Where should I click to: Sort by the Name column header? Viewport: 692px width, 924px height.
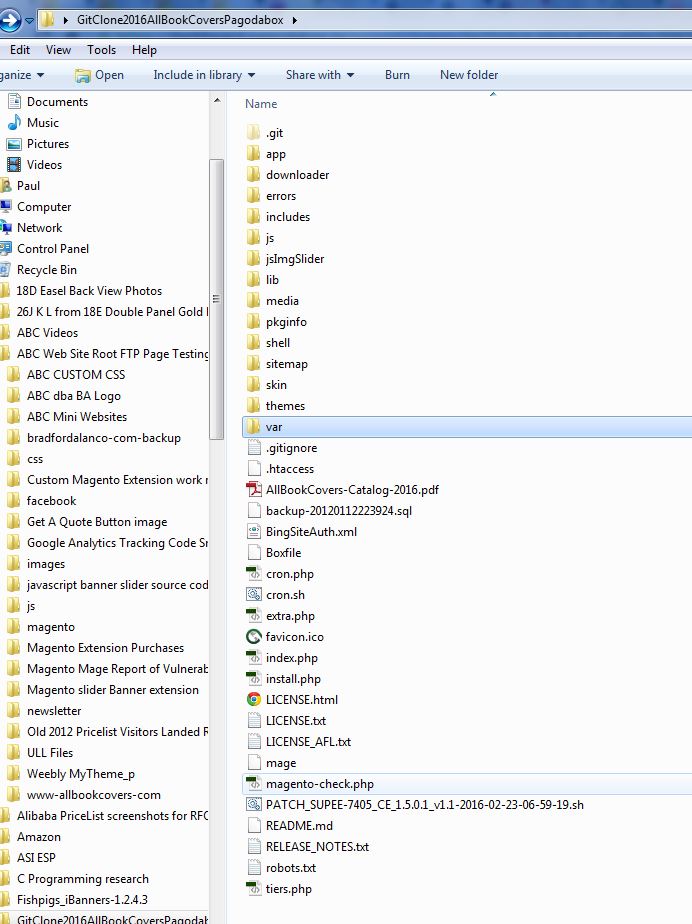261,104
